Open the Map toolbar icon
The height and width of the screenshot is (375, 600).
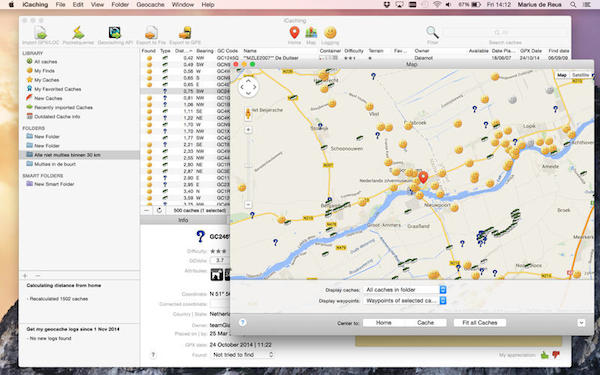pos(311,33)
